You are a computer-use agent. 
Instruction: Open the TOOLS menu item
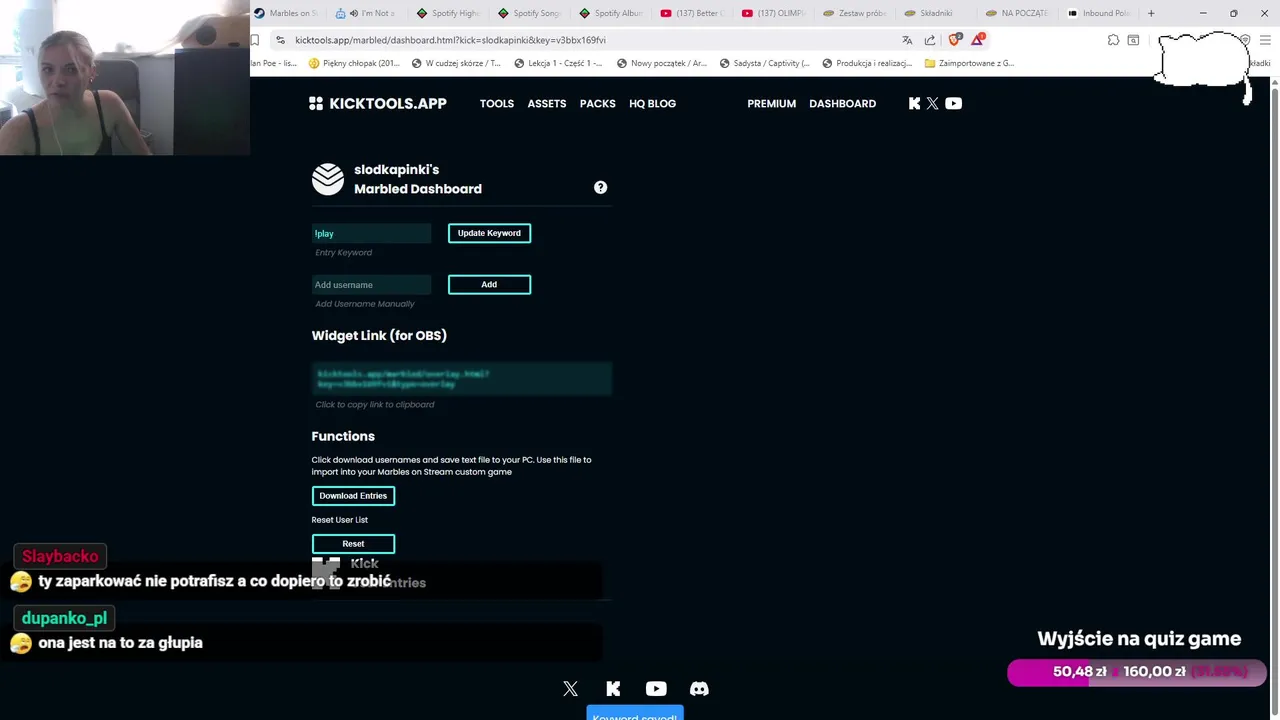[x=497, y=103]
